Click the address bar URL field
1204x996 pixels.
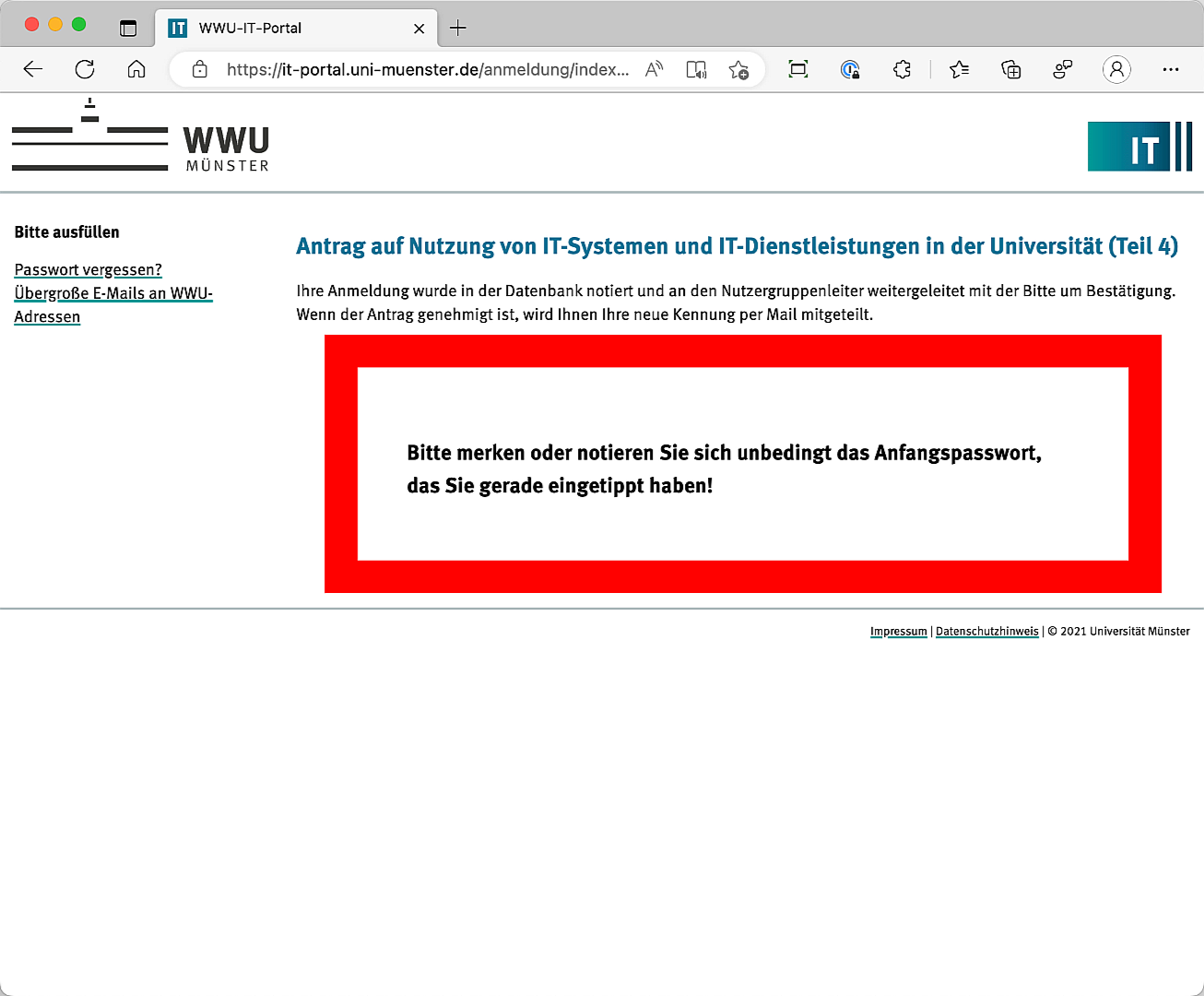point(427,69)
